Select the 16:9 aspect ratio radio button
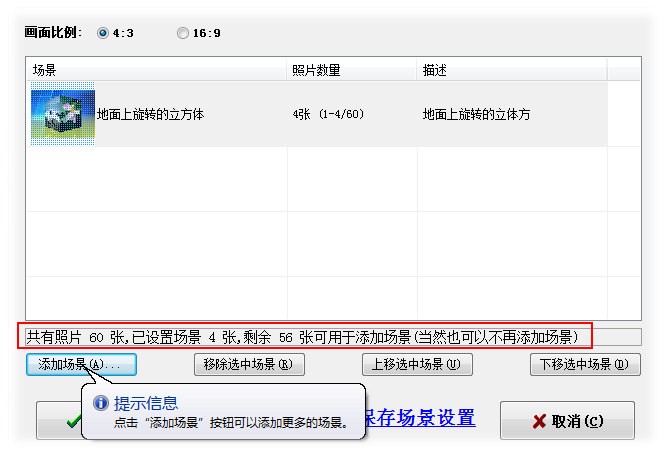 [x=183, y=33]
